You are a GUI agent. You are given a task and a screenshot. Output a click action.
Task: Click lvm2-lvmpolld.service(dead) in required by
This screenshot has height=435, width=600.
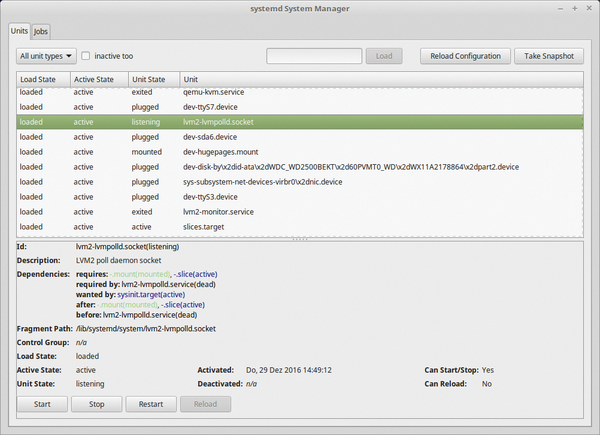pos(168,284)
